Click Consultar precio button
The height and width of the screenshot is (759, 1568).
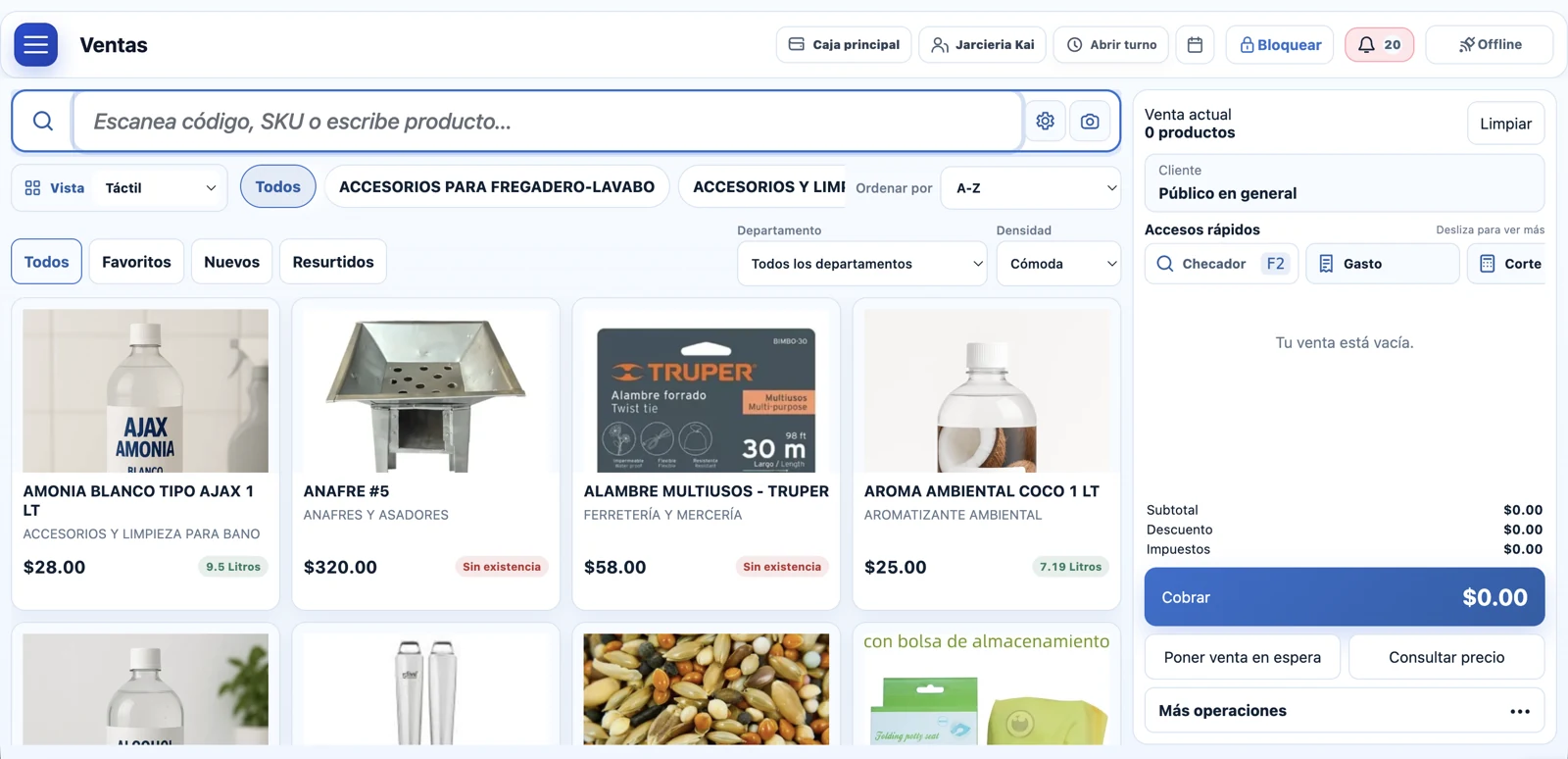pyautogui.click(x=1446, y=657)
